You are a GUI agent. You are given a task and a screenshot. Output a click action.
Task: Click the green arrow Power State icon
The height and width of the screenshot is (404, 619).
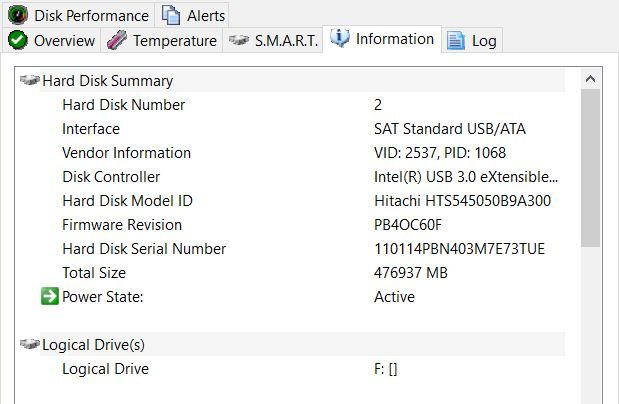tap(50, 297)
